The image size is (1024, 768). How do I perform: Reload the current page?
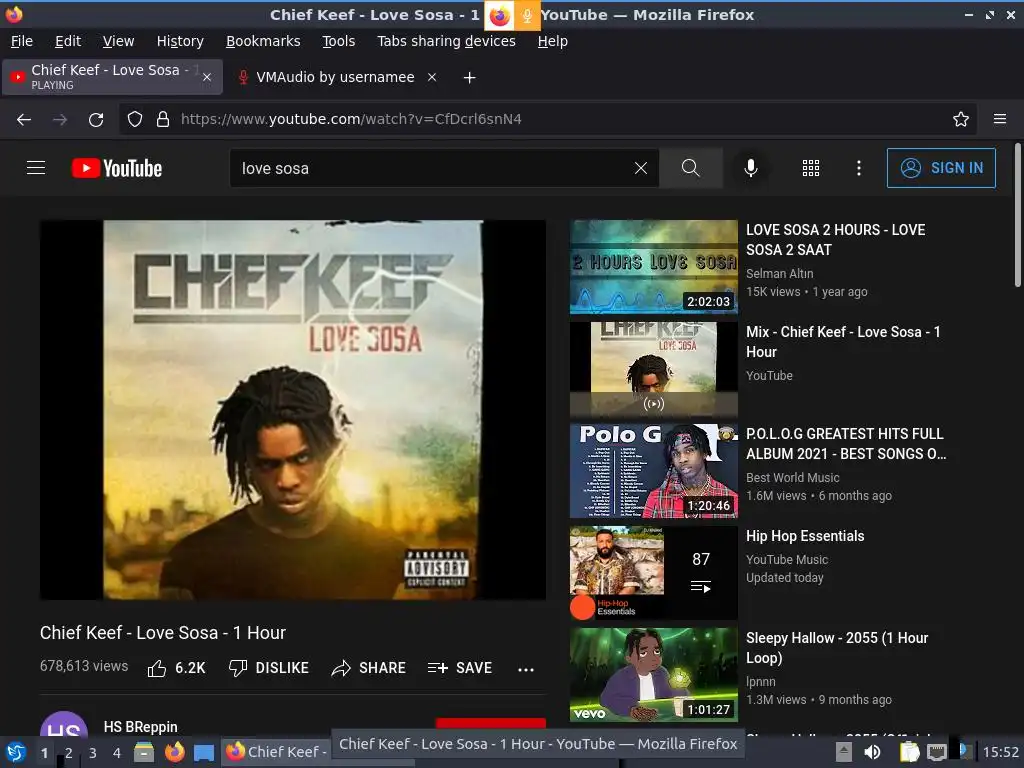click(96, 119)
